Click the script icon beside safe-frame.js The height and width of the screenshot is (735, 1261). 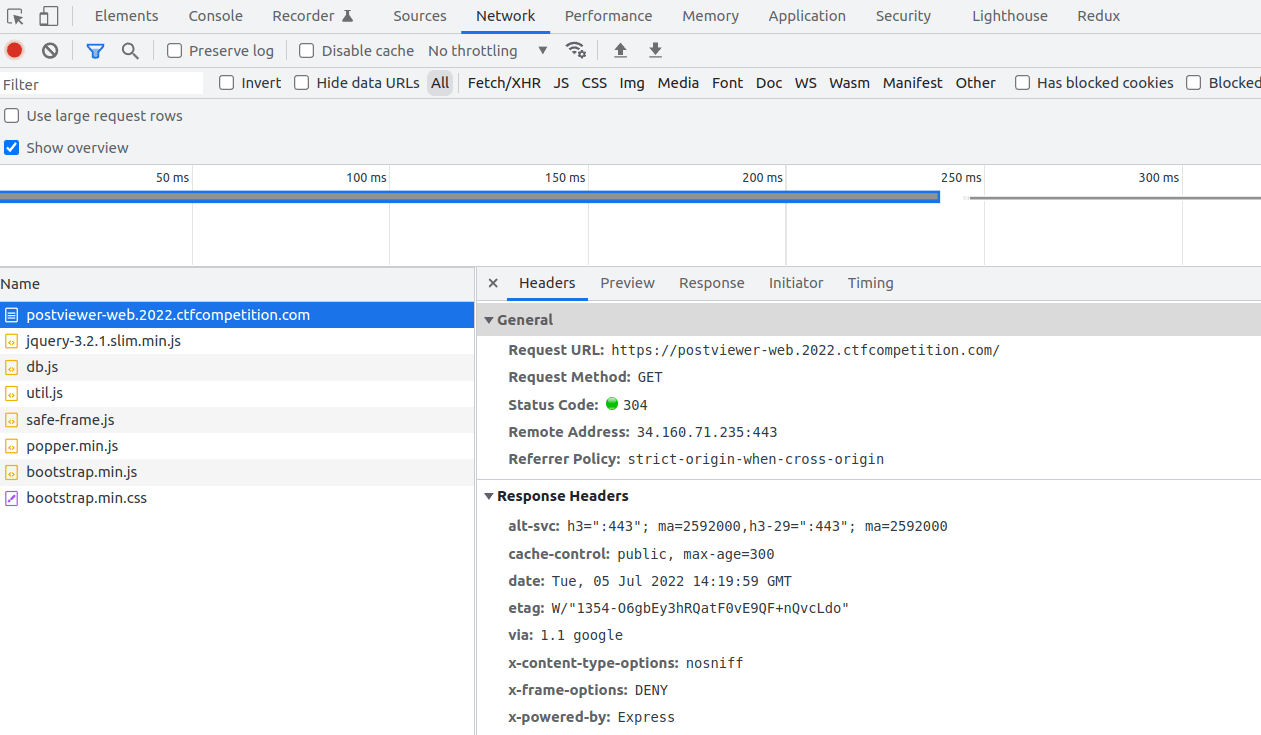coord(12,420)
